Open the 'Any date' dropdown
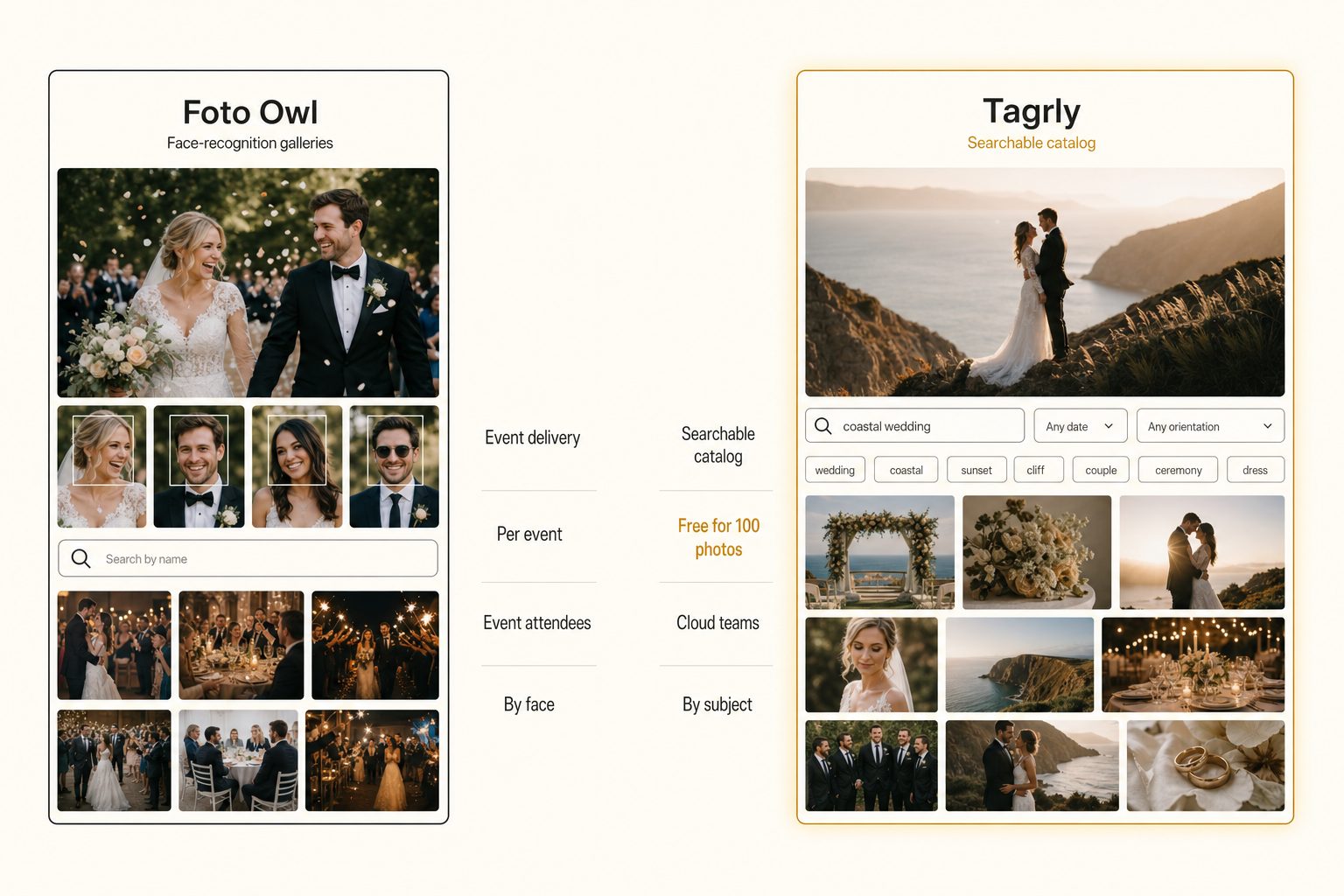 1080,426
